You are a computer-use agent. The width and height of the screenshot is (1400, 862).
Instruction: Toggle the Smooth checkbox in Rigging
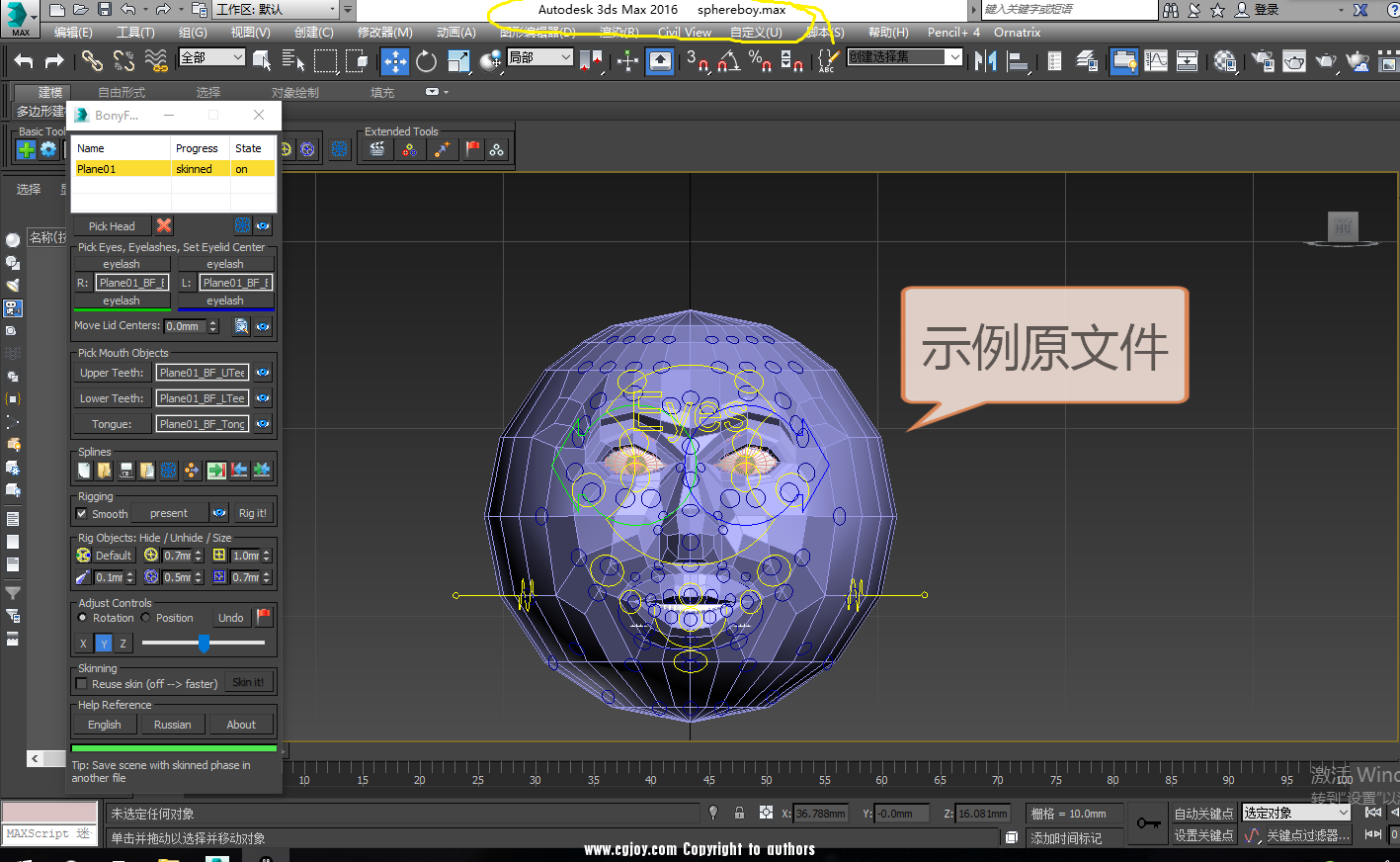[82, 514]
